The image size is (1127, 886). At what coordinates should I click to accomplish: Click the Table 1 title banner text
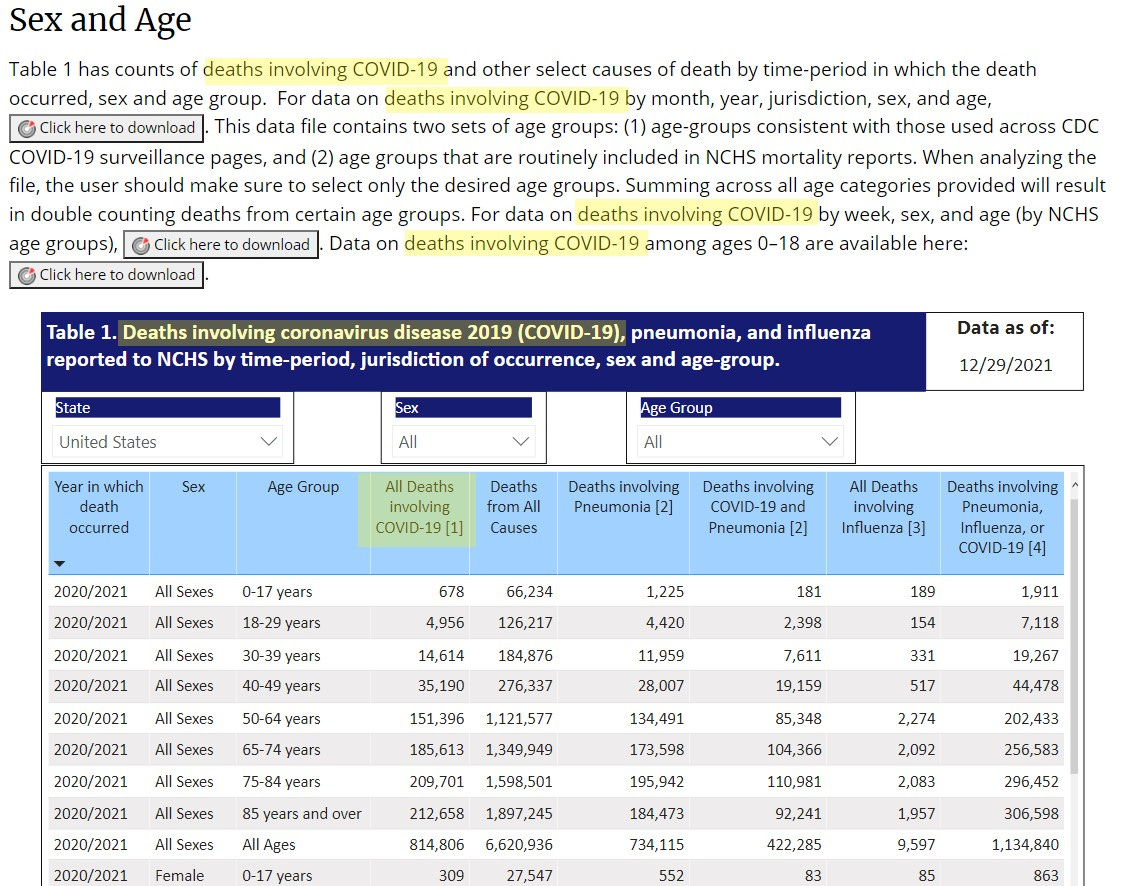tap(459, 346)
